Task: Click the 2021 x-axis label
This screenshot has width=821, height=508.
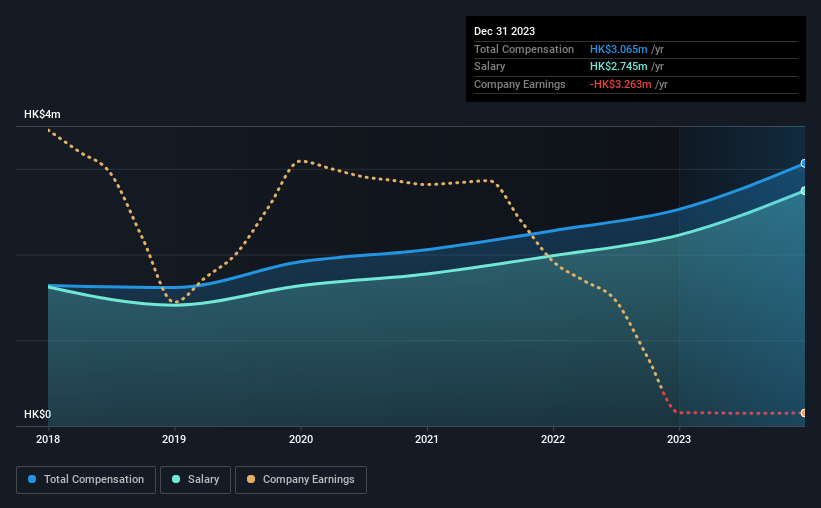Action: point(427,439)
